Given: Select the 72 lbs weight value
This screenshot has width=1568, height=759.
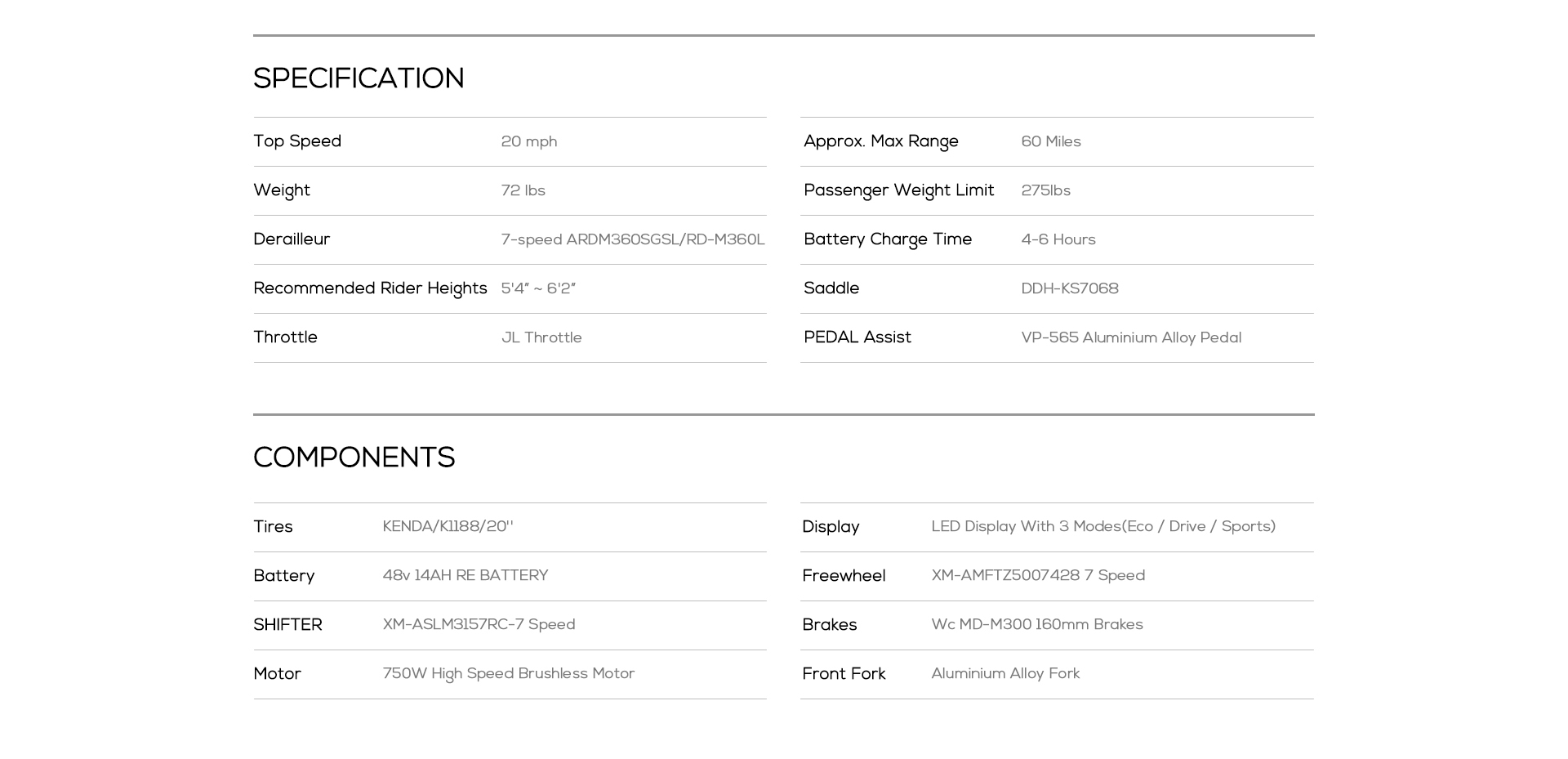Looking at the screenshot, I should pyautogui.click(x=523, y=191).
